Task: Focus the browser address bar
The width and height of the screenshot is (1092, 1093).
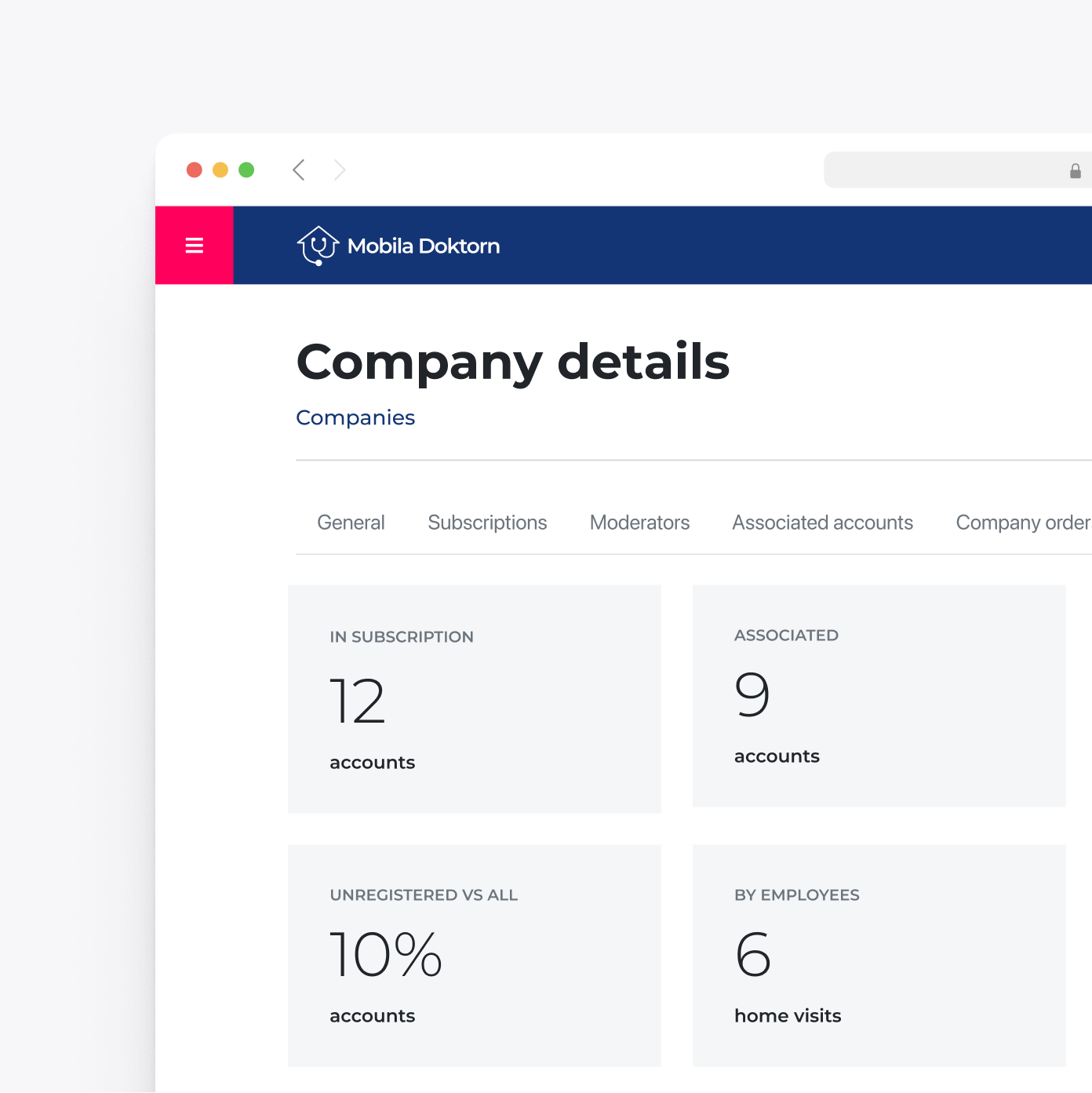Action: (941, 170)
